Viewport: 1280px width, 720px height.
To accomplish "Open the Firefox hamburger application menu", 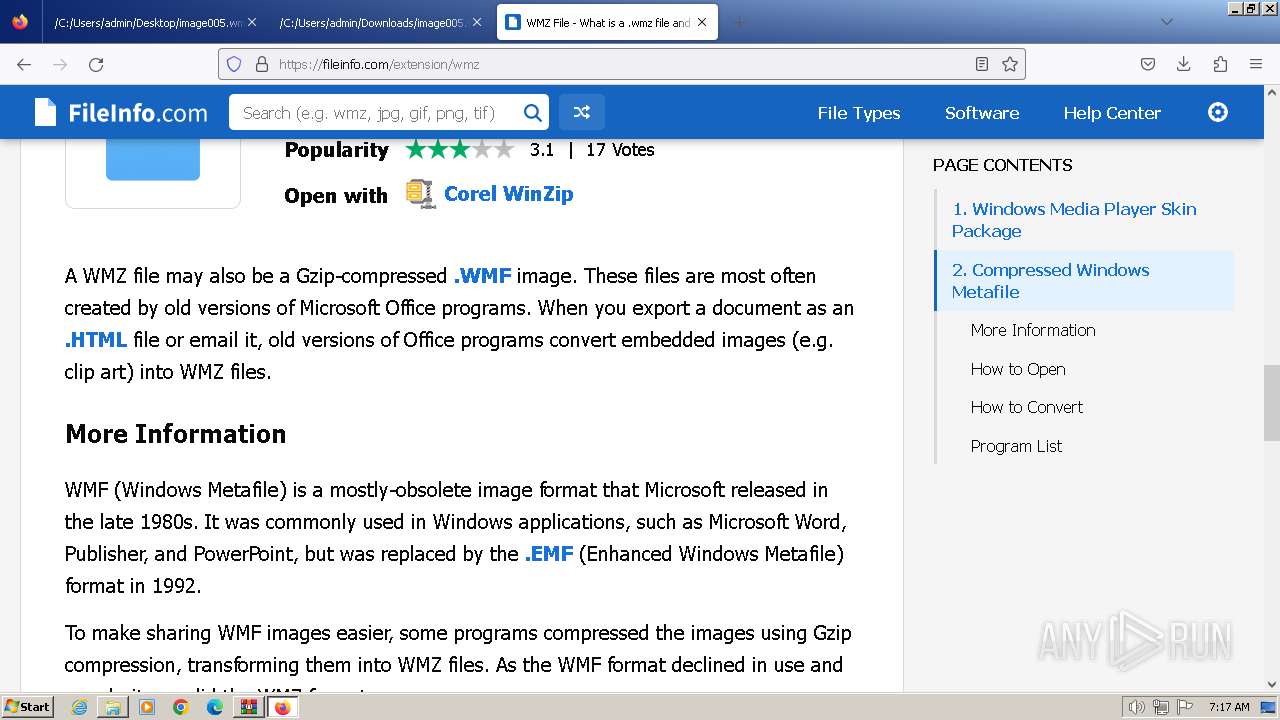I will (x=1256, y=64).
